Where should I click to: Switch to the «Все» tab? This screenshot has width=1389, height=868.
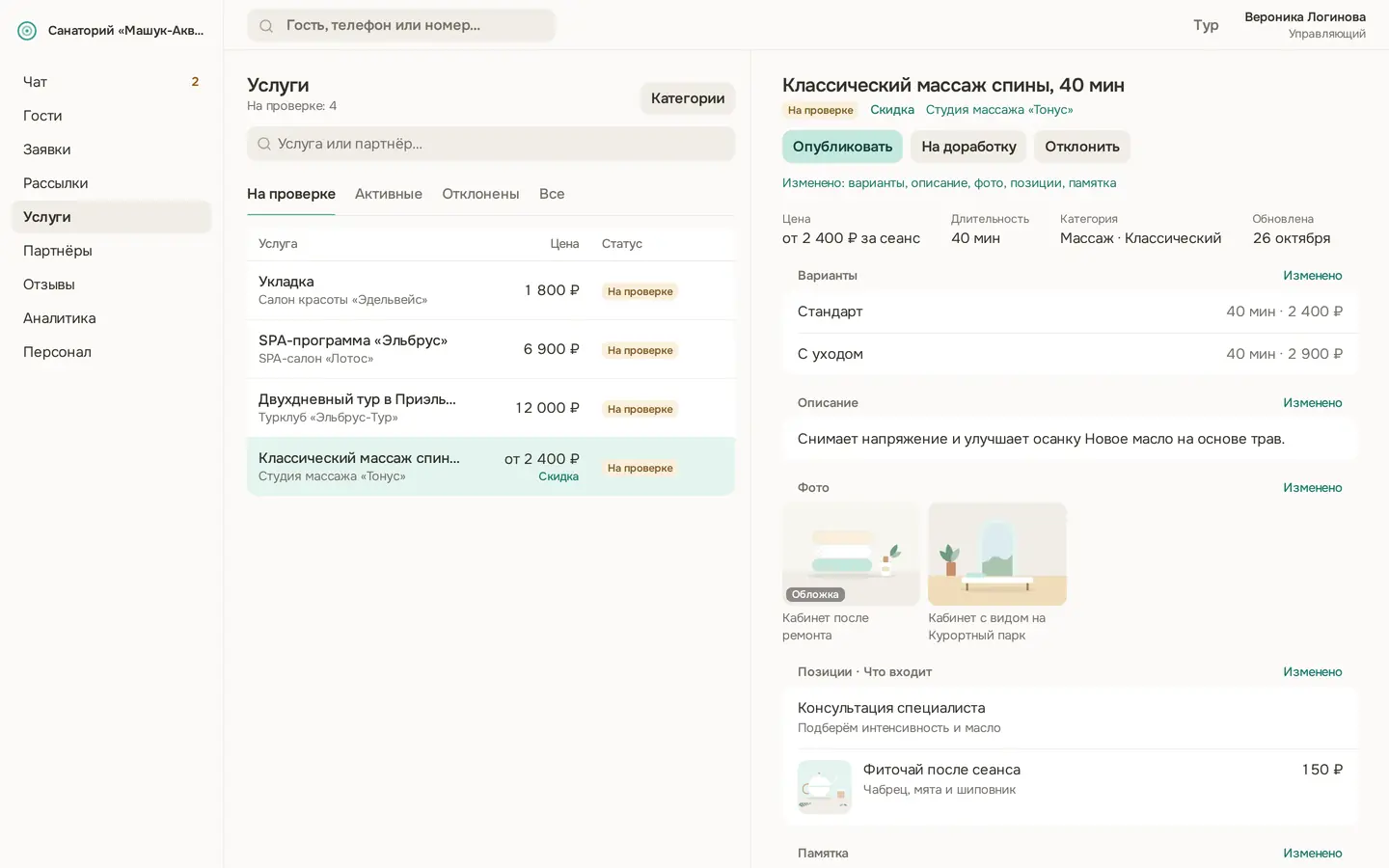click(x=552, y=194)
